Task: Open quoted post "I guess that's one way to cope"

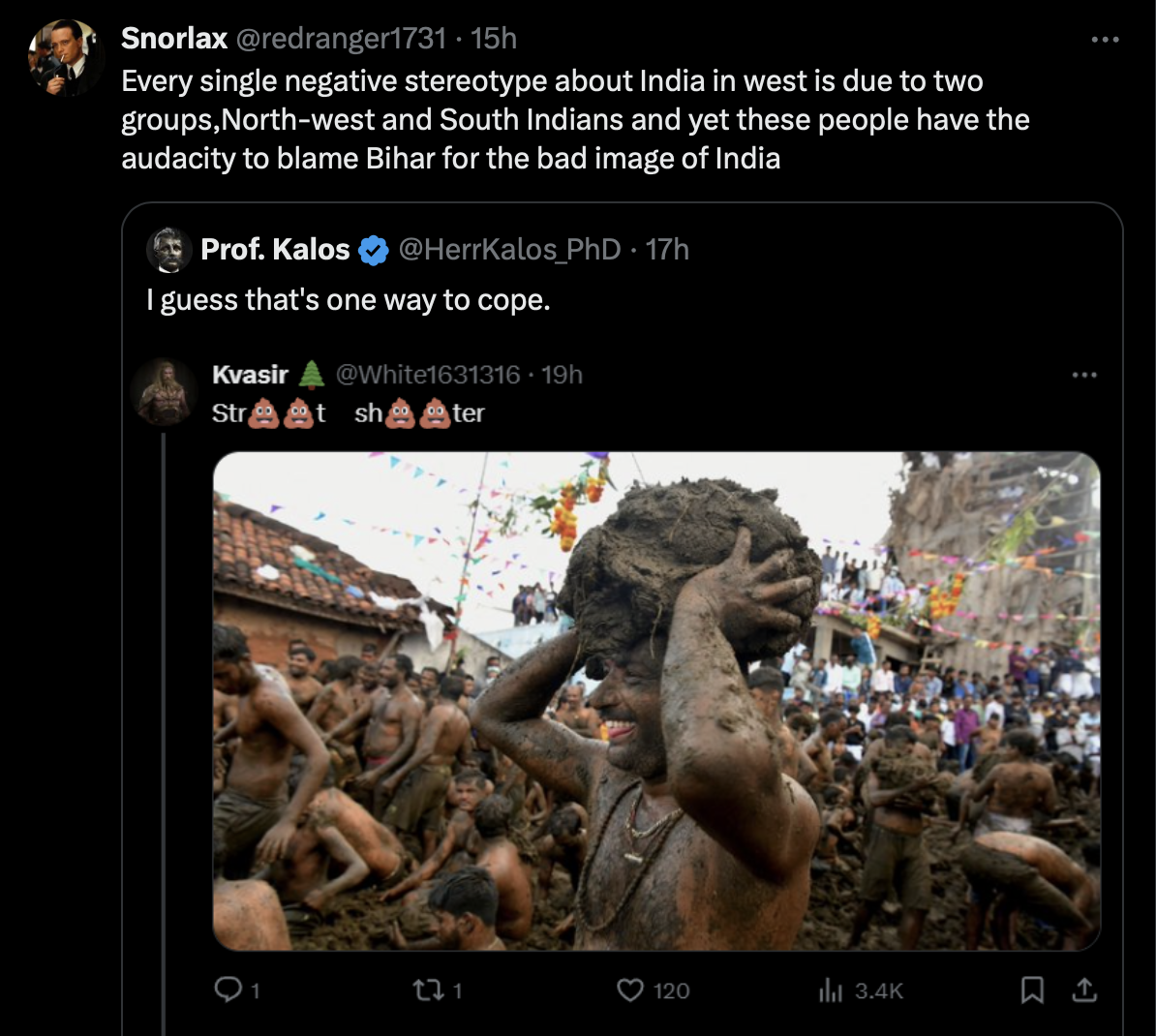Action: point(349,301)
